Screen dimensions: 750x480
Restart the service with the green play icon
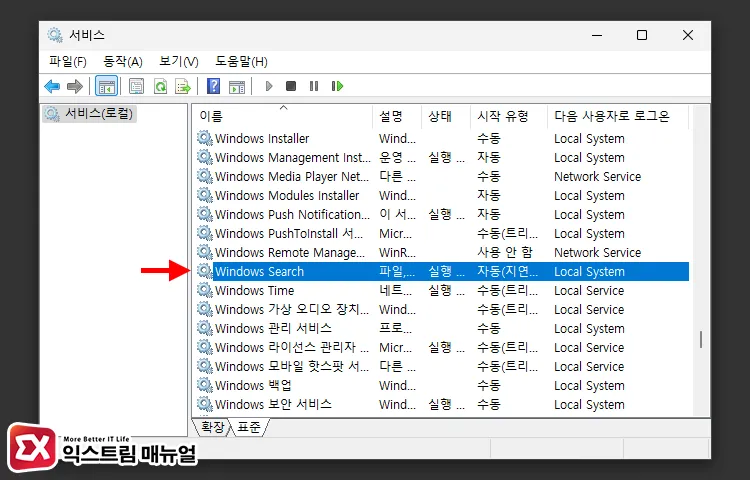[x=337, y=86]
